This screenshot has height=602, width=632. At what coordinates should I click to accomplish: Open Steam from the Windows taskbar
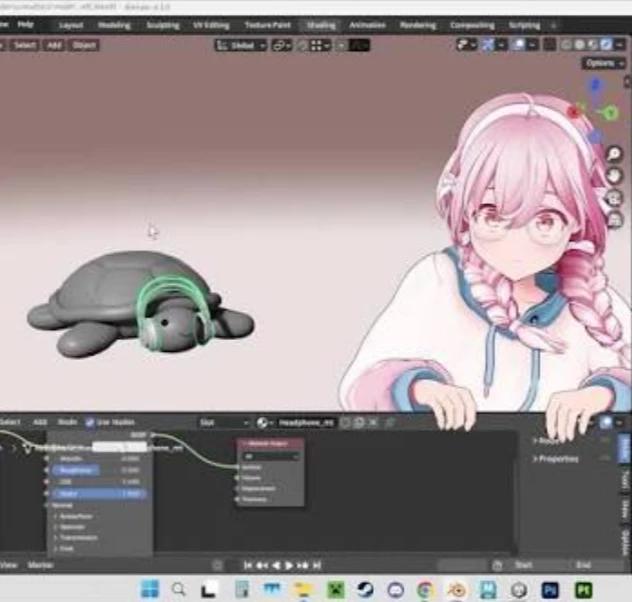click(365, 590)
